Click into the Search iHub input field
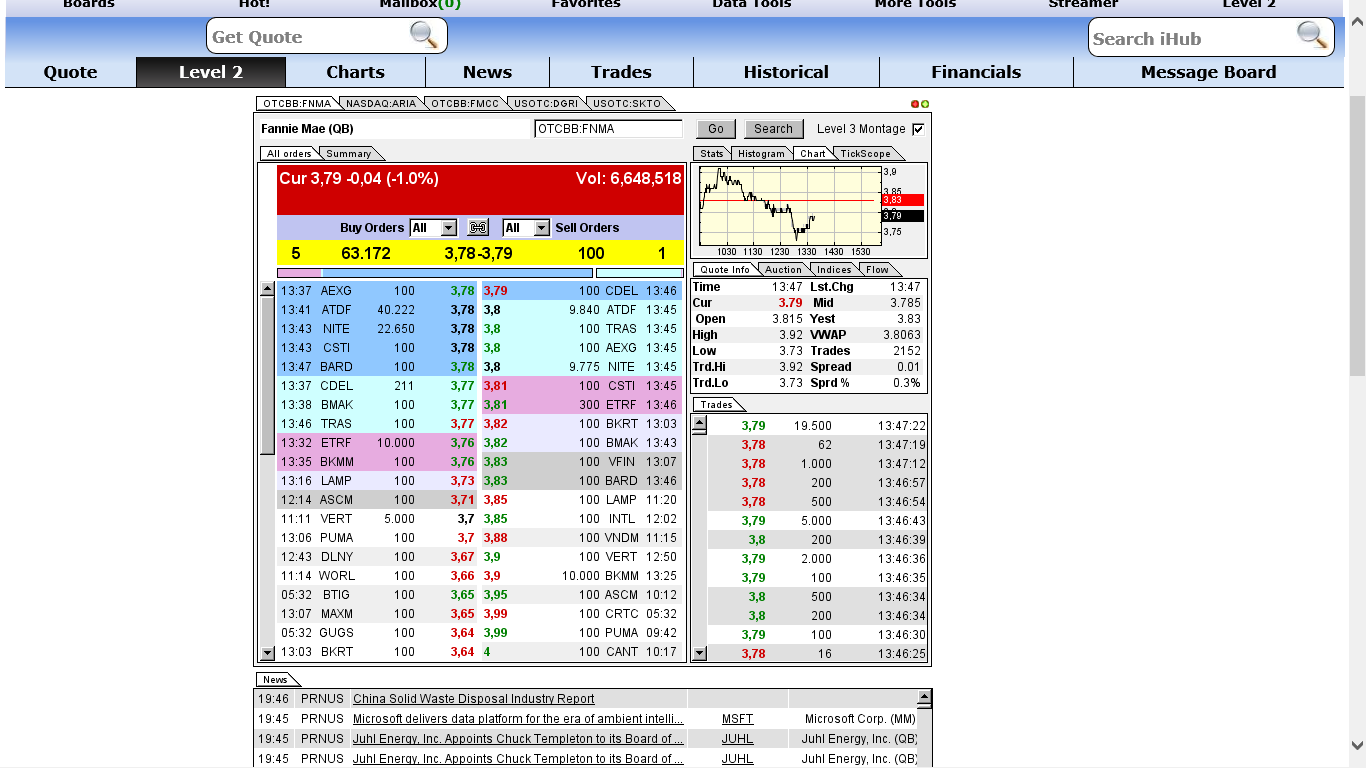This screenshot has width=1366, height=768. tap(1192, 39)
